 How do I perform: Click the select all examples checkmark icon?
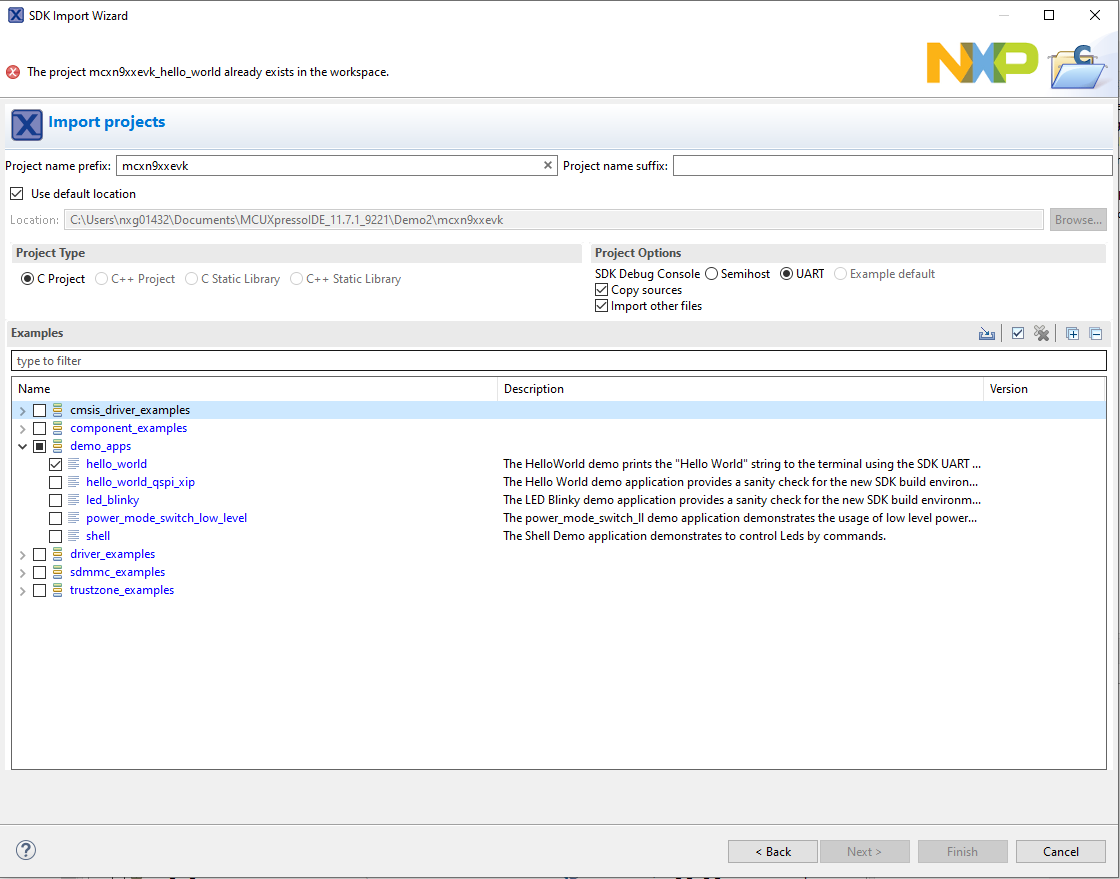coord(1017,334)
